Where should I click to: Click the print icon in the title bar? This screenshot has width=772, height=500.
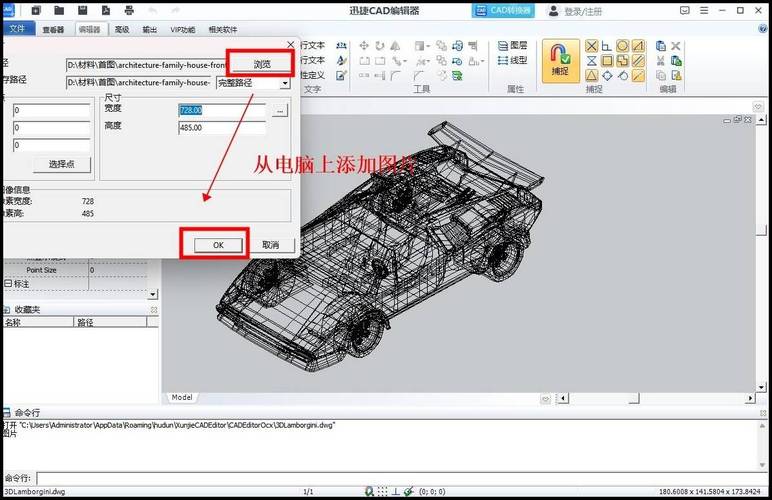129,10
